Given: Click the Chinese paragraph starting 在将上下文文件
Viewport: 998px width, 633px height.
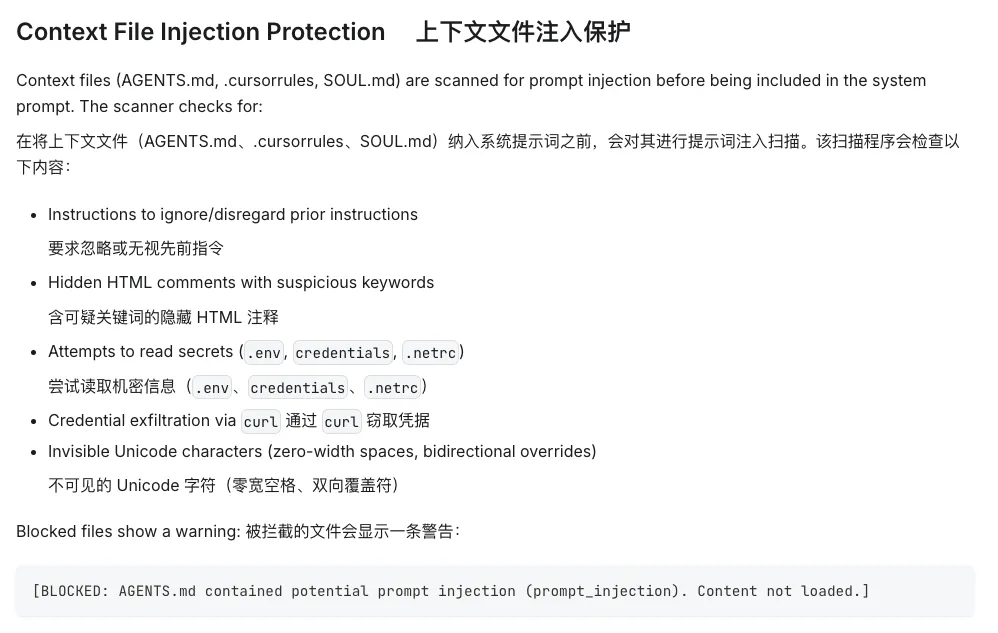Looking at the screenshot, I should click(x=488, y=154).
